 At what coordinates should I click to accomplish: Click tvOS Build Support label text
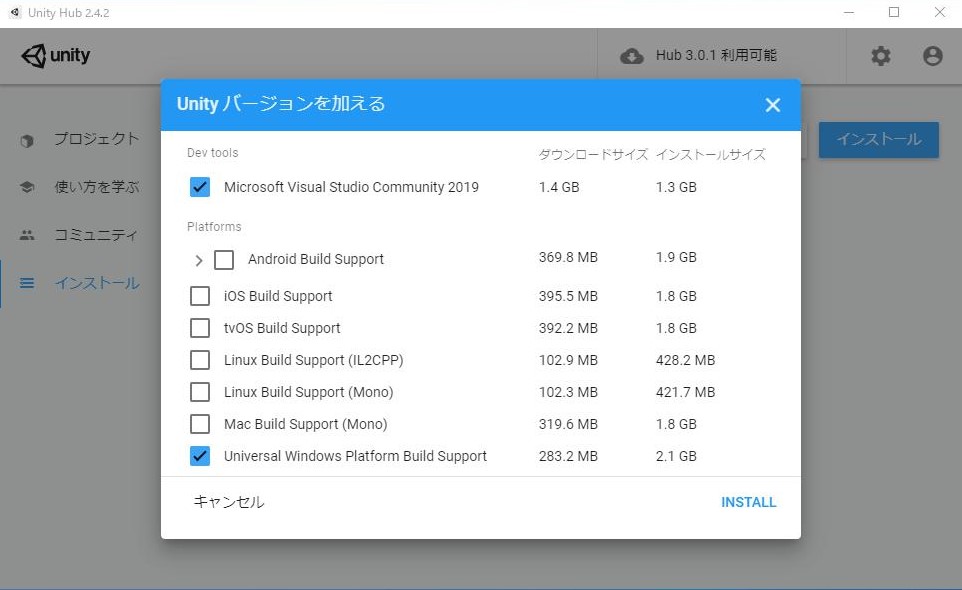(x=282, y=328)
